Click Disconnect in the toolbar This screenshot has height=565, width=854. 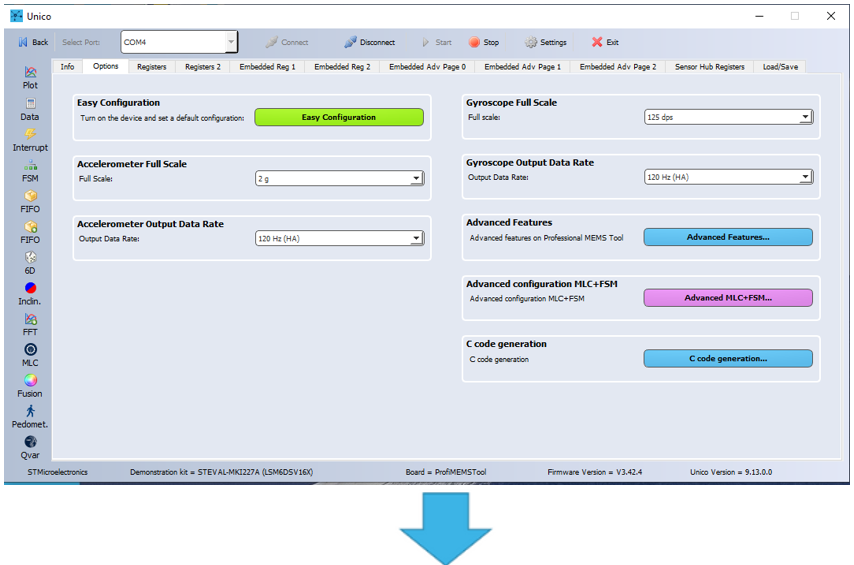(369, 42)
